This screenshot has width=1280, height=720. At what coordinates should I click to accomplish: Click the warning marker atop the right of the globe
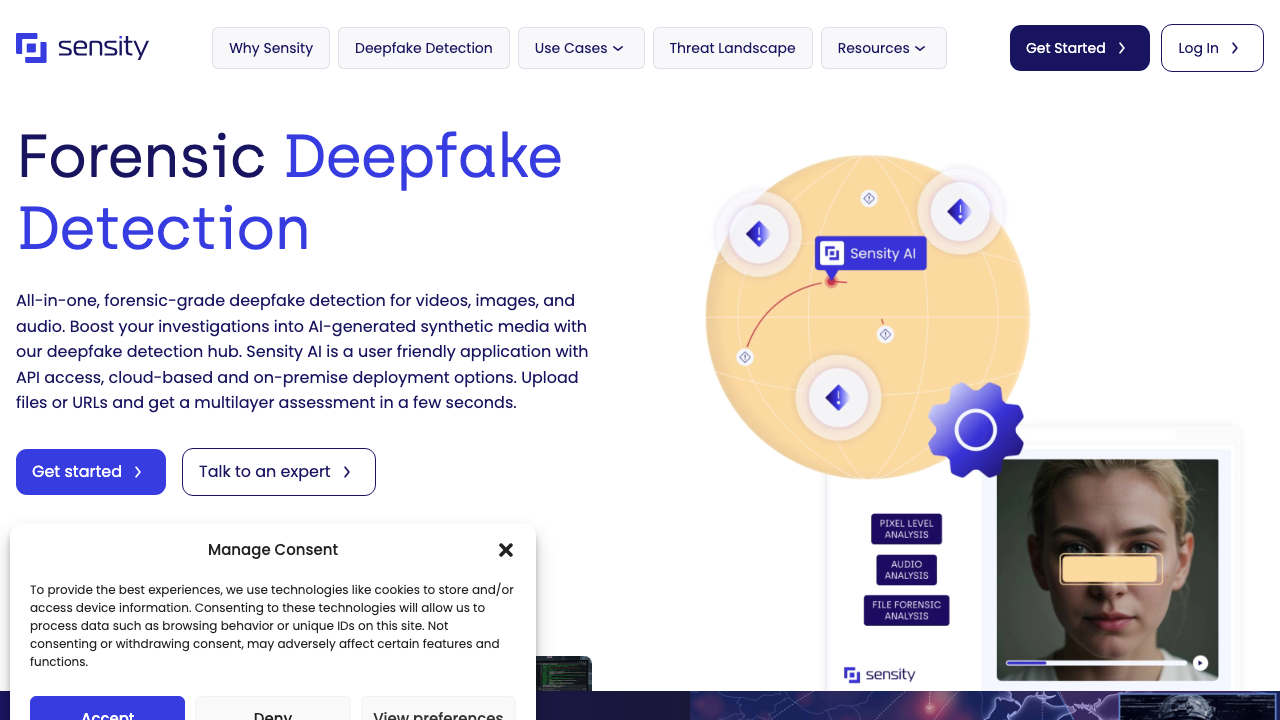tap(959, 211)
